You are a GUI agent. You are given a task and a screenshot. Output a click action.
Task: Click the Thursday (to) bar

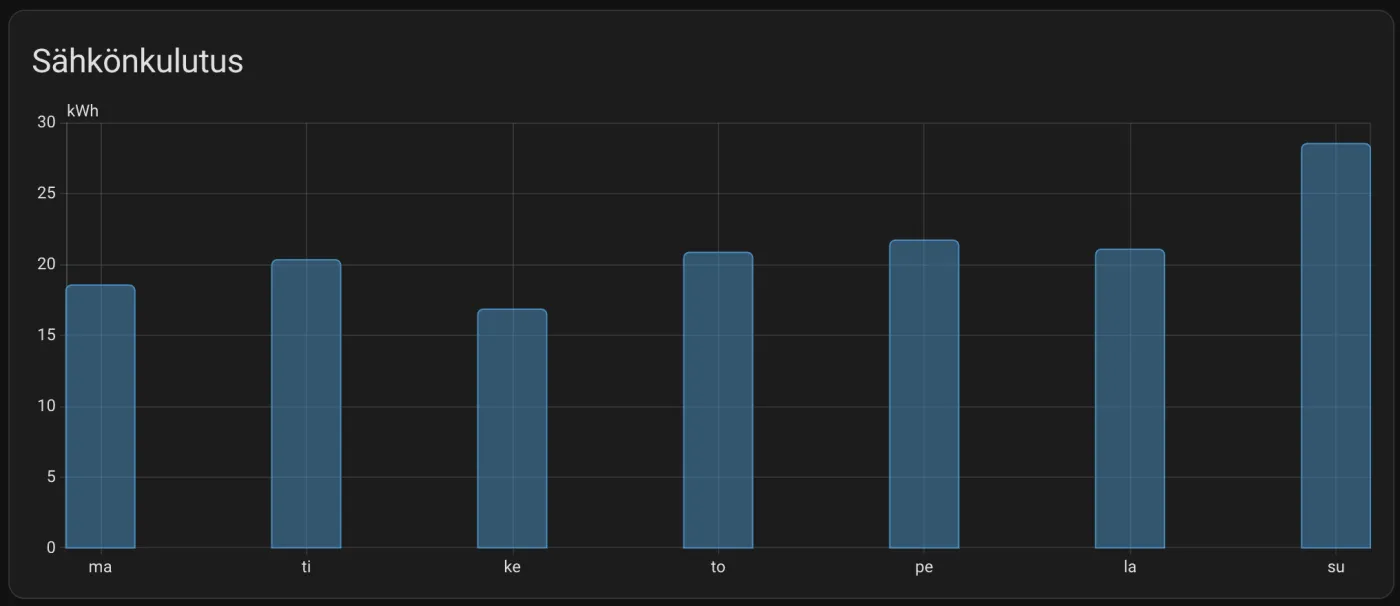point(718,400)
